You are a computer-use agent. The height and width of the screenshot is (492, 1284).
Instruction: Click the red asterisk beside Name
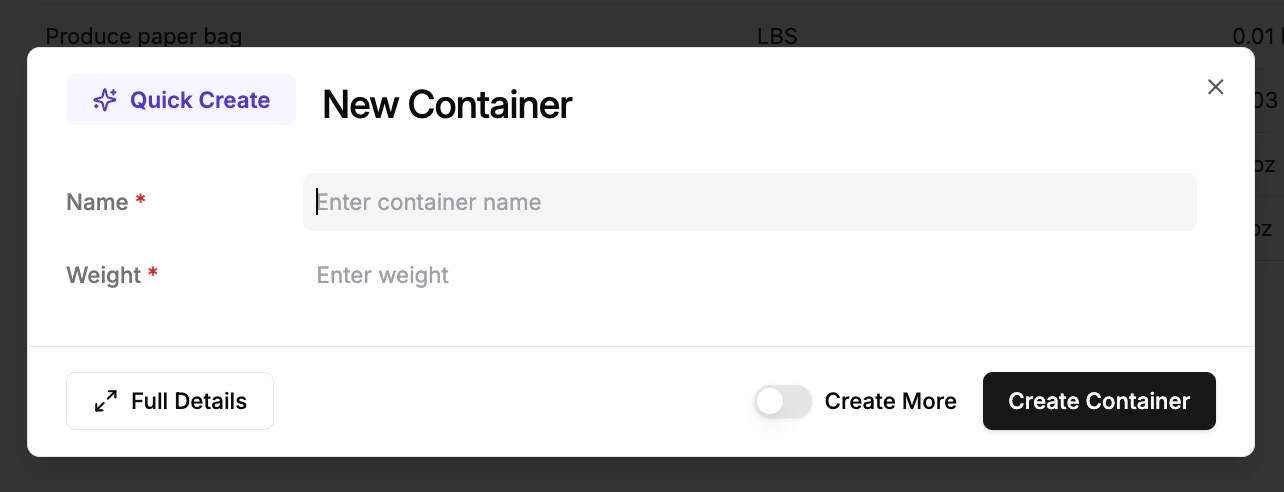pyautogui.click(x=141, y=201)
